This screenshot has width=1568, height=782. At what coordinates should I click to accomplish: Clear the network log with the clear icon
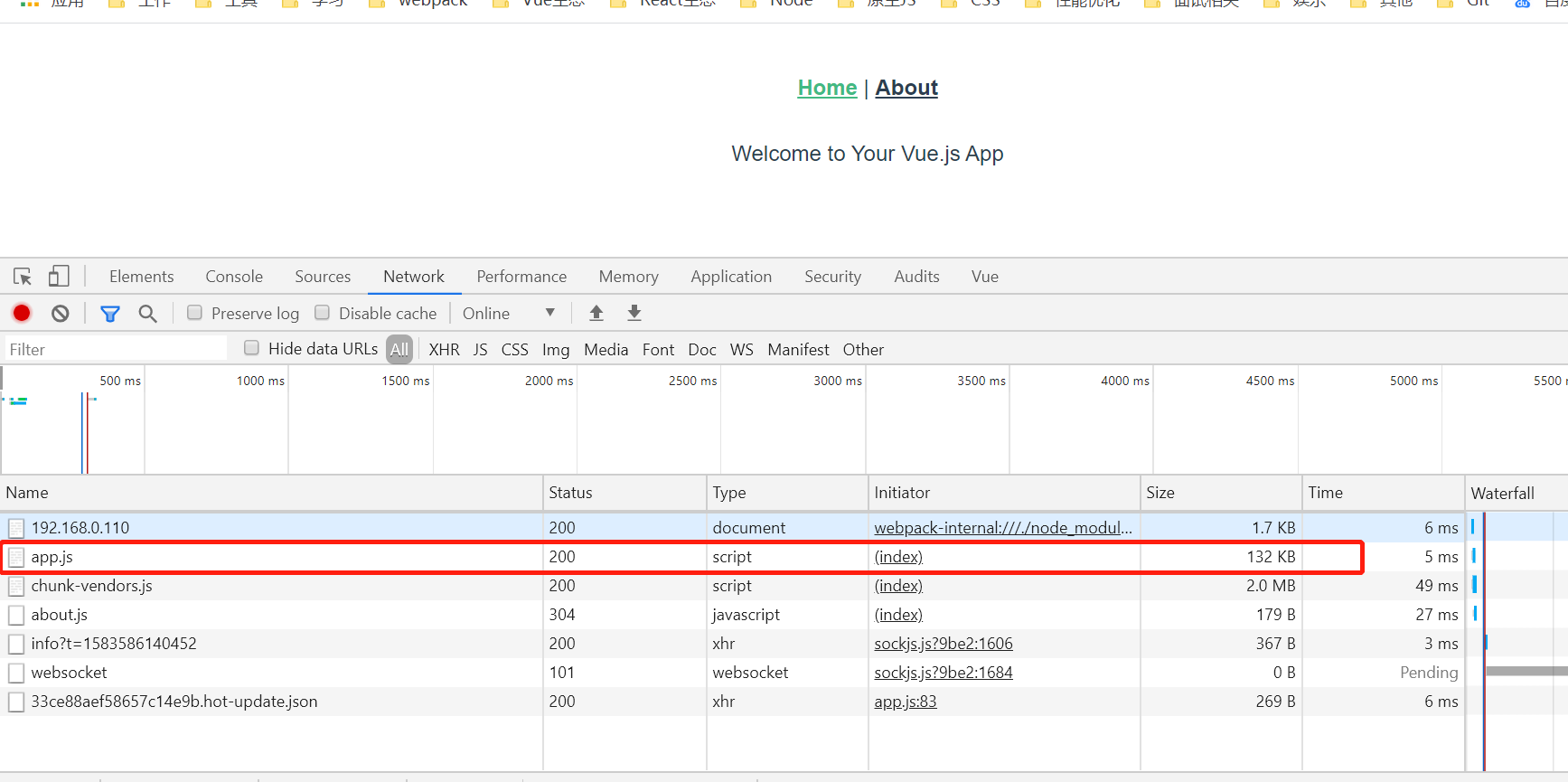click(61, 314)
